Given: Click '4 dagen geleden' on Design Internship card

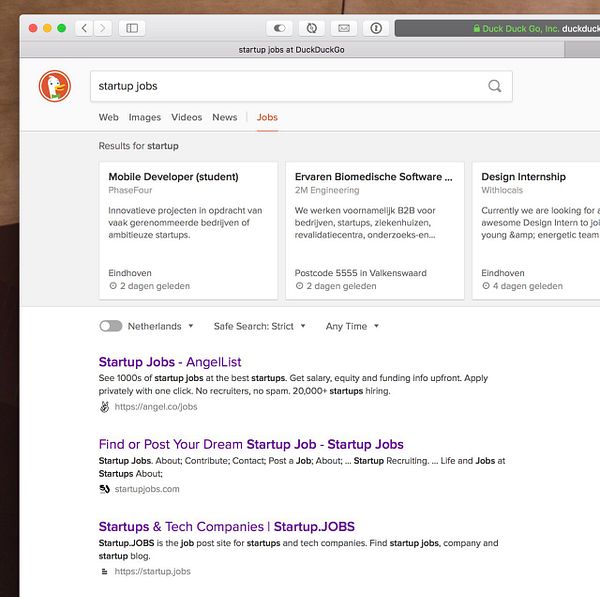Looking at the screenshot, I should pyautogui.click(x=528, y=286).
